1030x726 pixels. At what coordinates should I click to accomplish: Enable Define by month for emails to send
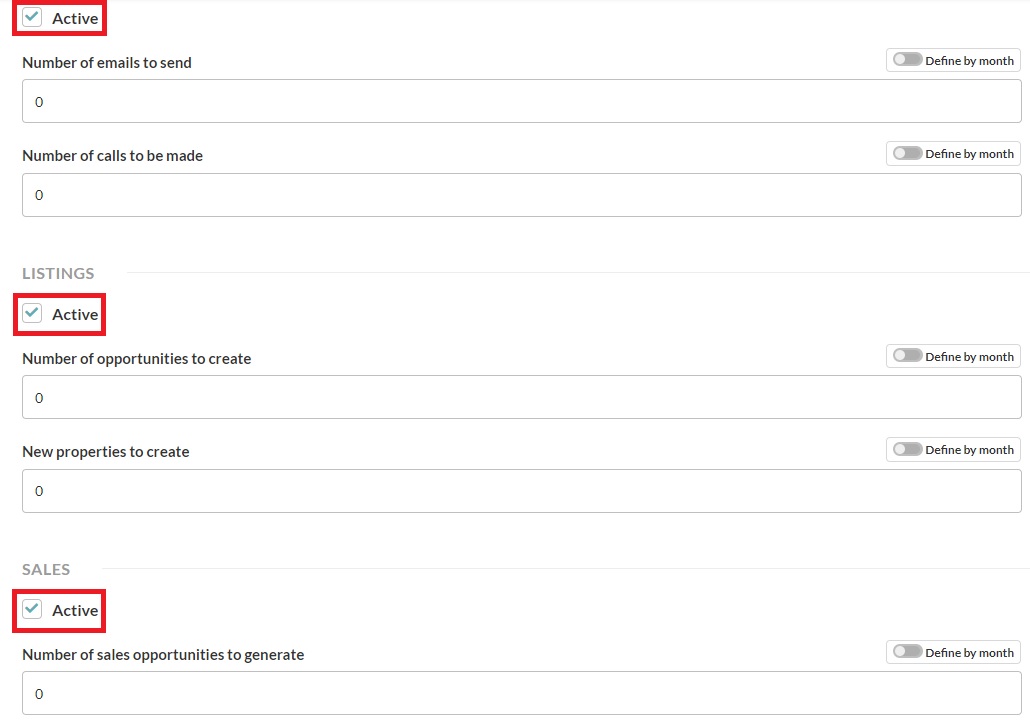[908, 60]
